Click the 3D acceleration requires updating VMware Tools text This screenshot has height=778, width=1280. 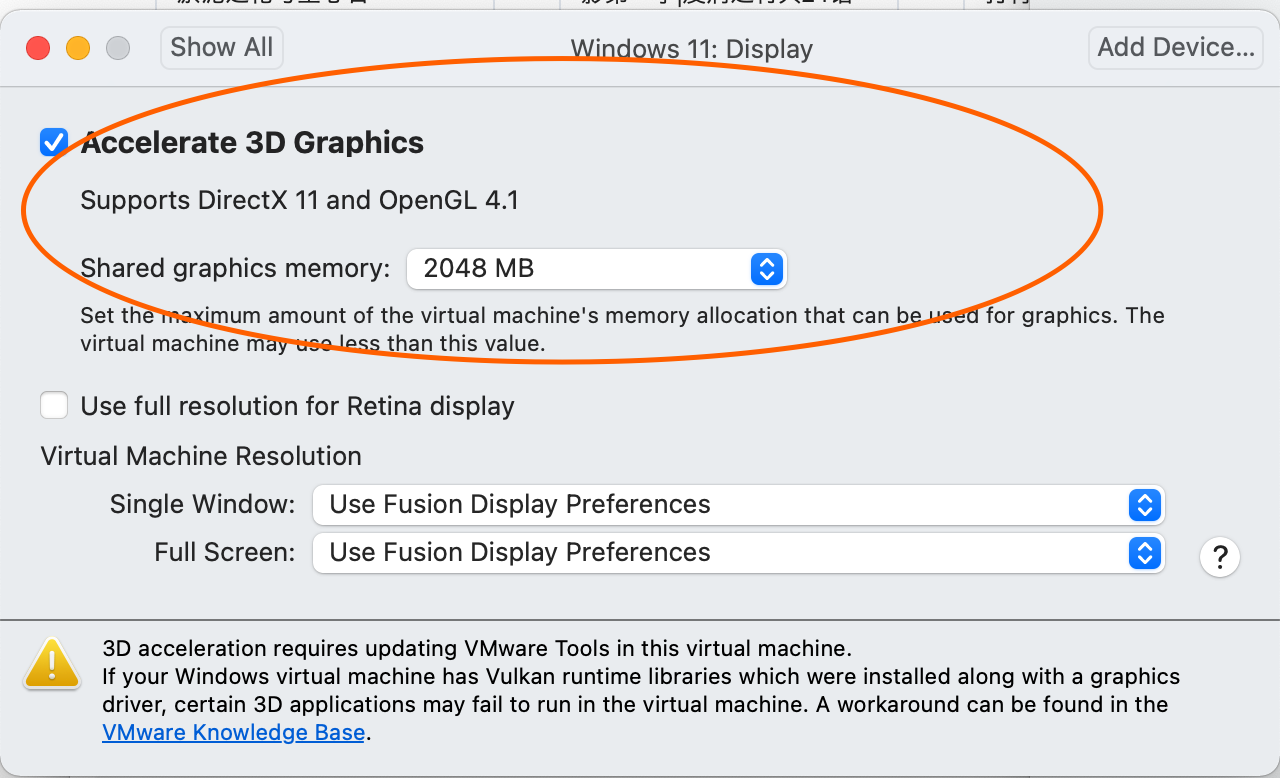tap(477, 648)
